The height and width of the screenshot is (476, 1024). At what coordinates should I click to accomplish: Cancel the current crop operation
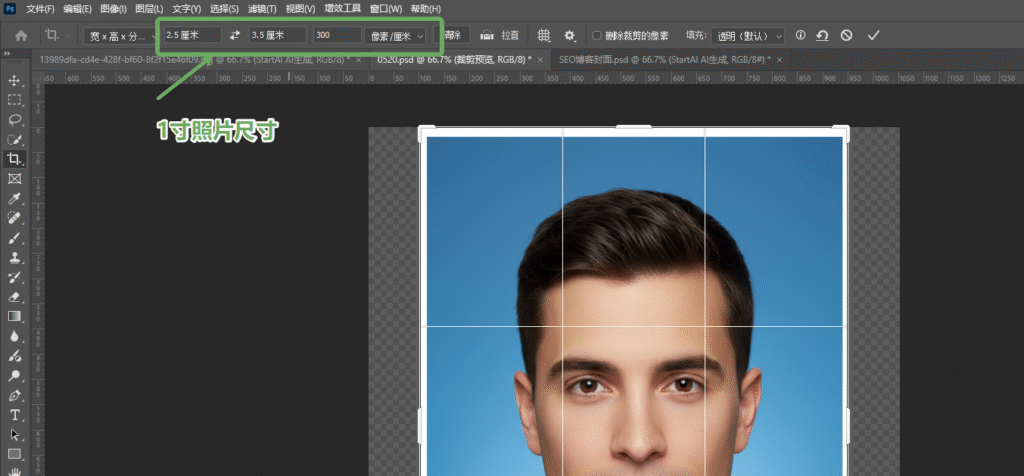pyautogui.click(x=846, y=35)
